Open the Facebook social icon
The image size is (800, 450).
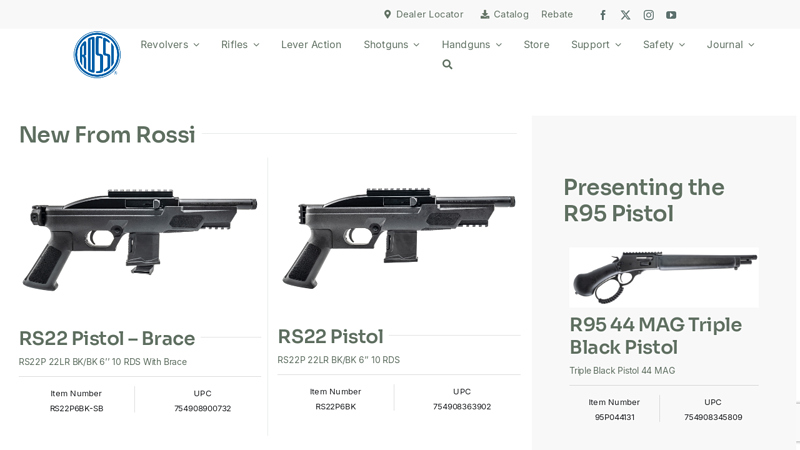point(603,15)
